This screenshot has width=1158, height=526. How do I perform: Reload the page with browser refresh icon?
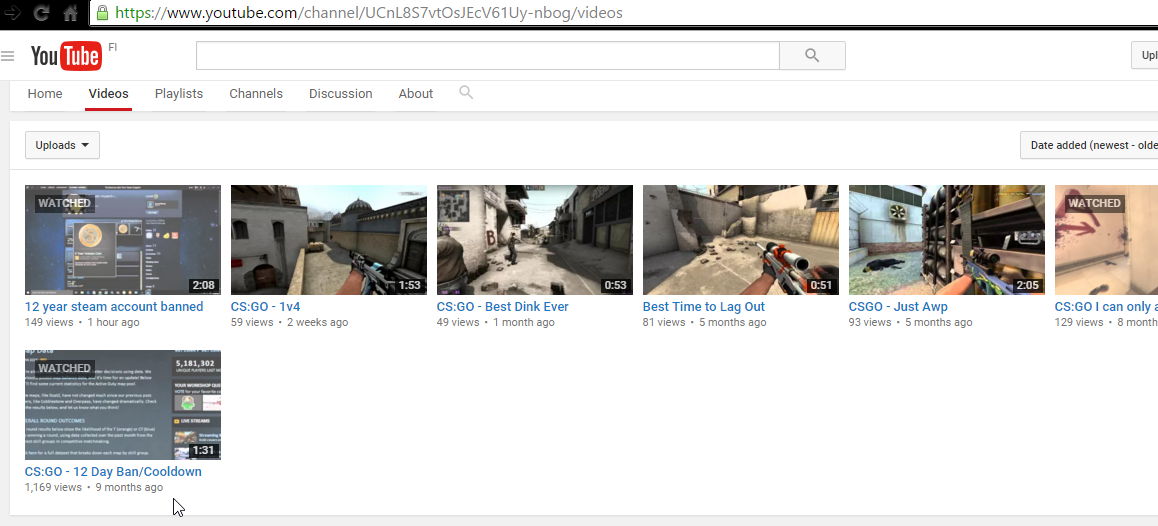click(42, 13)
